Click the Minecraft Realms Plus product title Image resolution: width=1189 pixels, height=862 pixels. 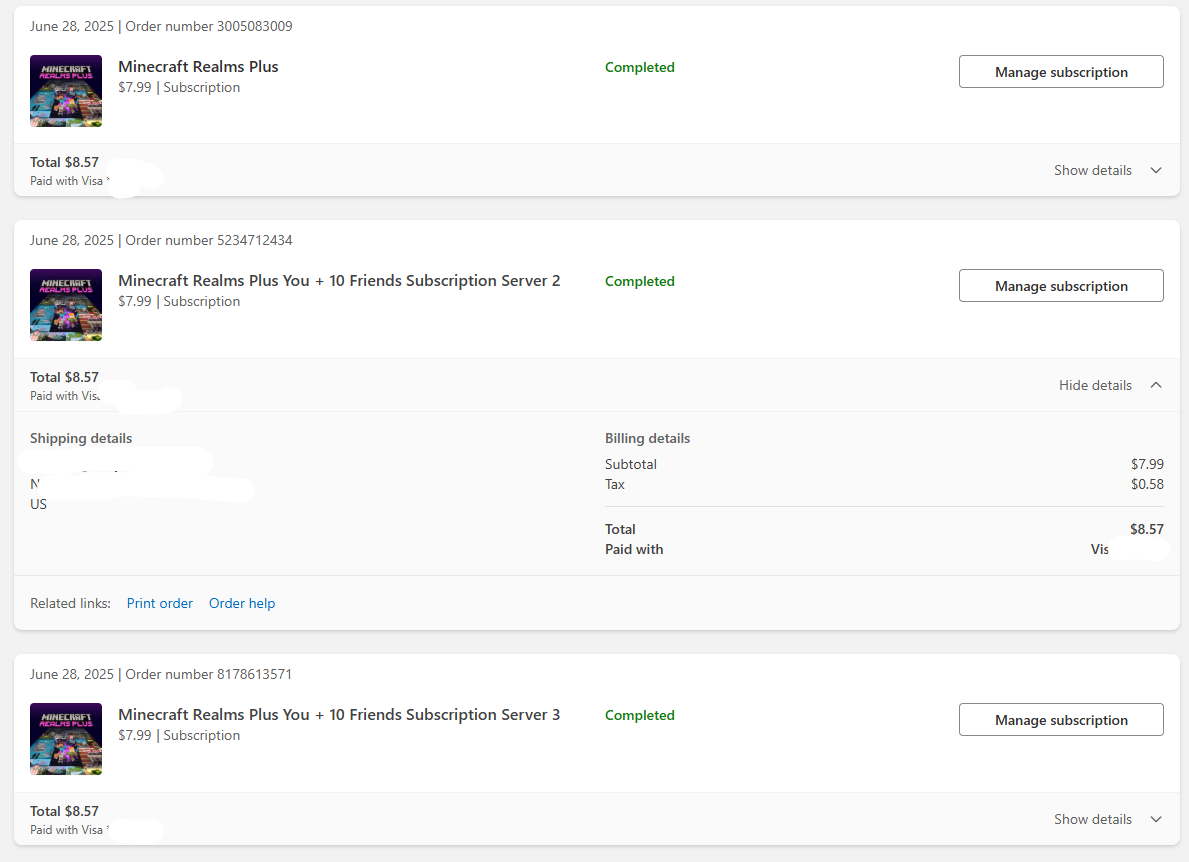tap(198, 66)
